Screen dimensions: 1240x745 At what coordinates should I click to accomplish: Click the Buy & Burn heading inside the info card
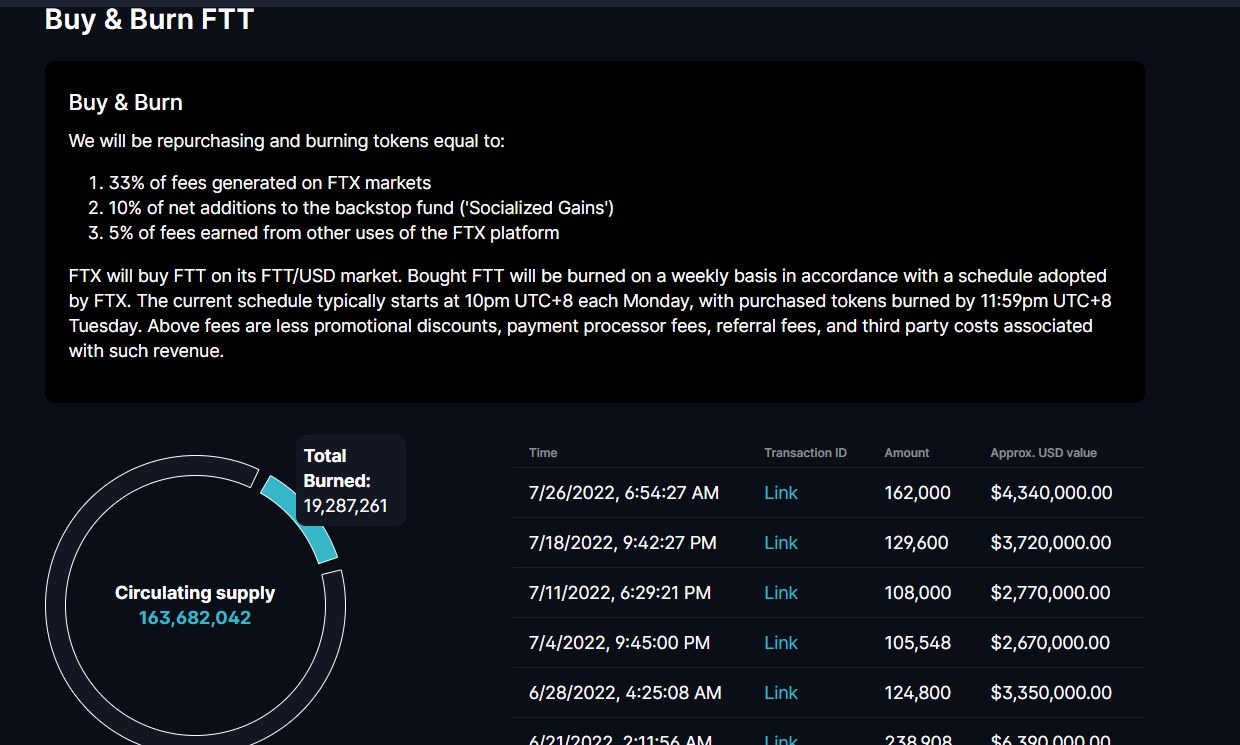126,103
